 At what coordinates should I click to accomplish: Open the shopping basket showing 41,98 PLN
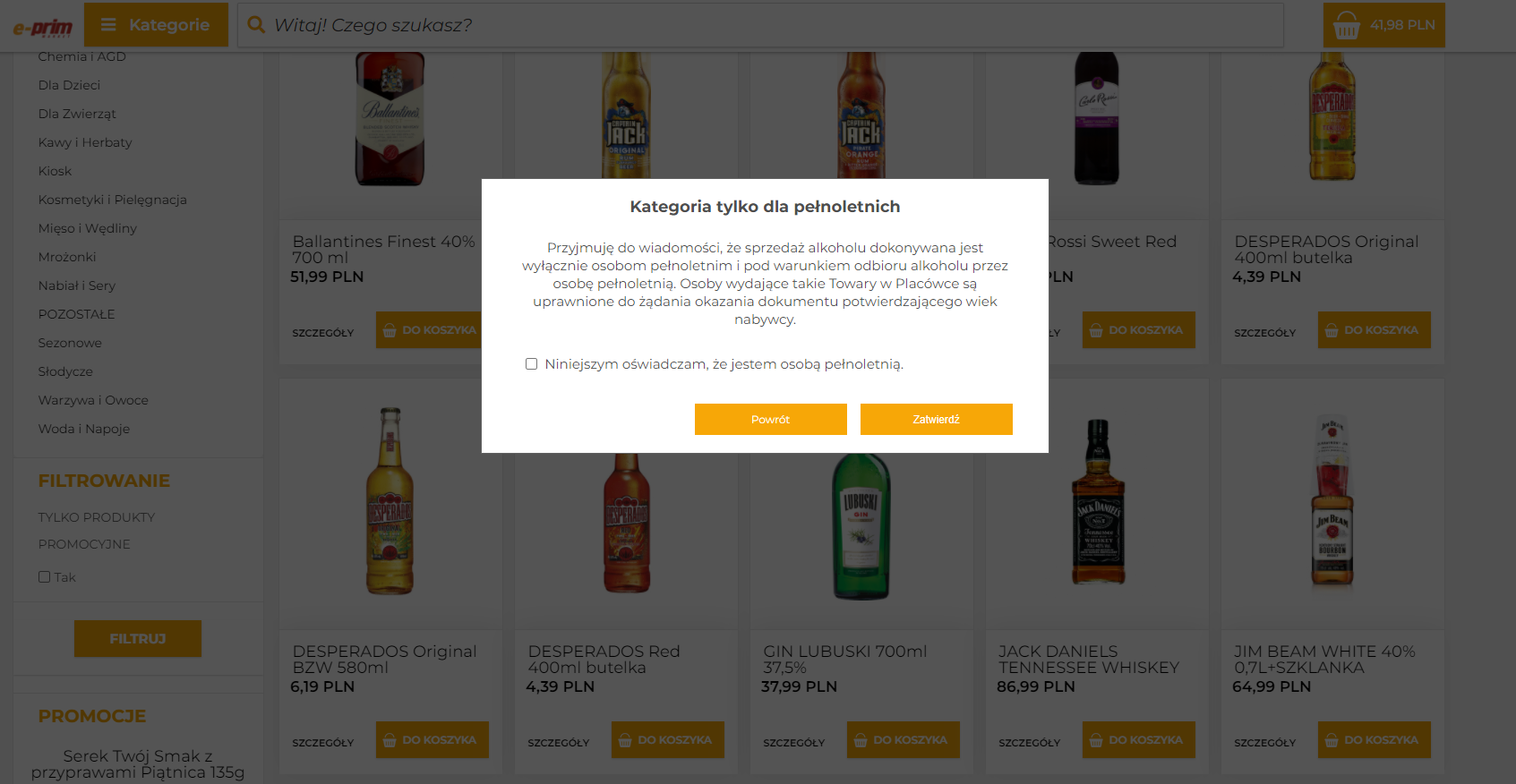tap(1383, 25)
